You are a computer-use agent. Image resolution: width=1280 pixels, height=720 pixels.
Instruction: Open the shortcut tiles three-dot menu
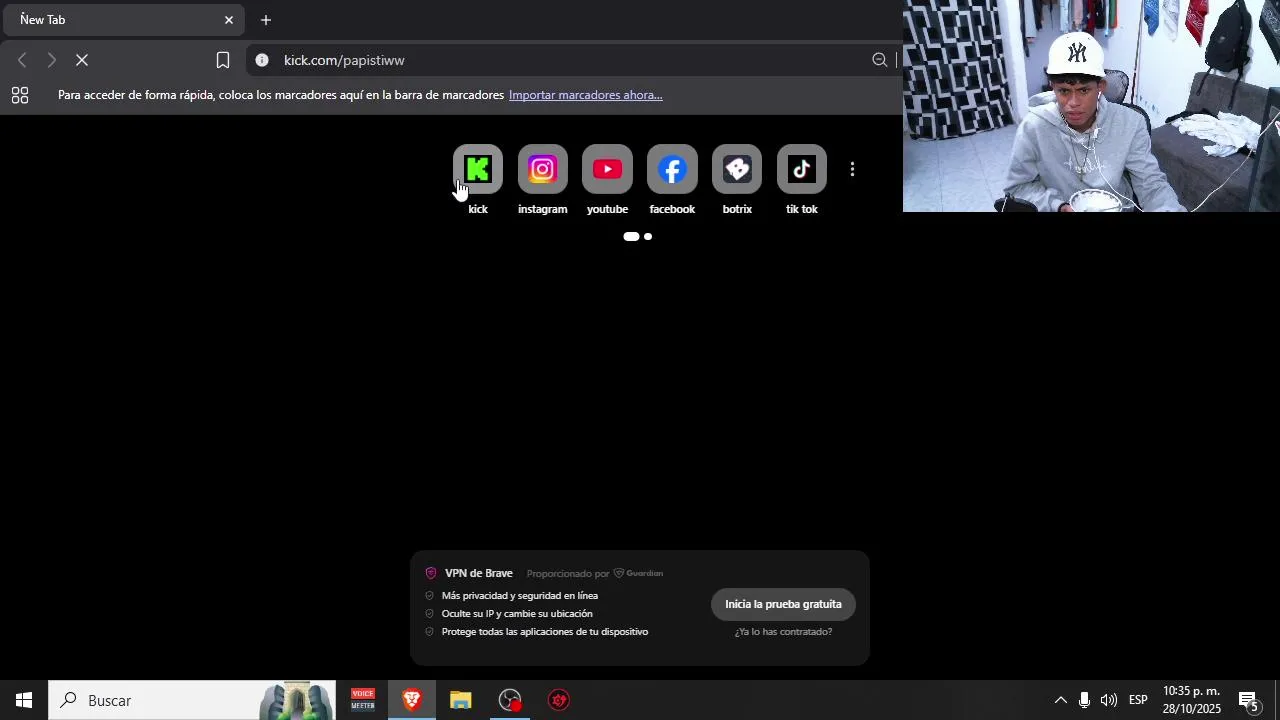[852, 170]
